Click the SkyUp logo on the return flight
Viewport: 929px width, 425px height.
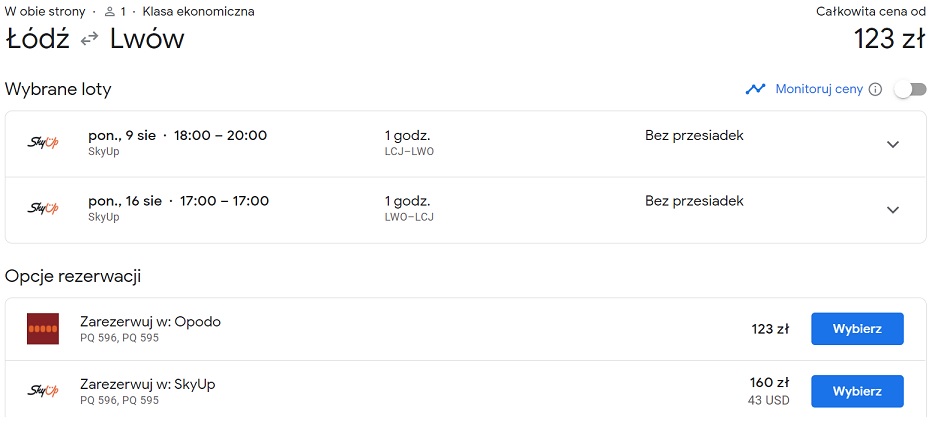point(43,208)
